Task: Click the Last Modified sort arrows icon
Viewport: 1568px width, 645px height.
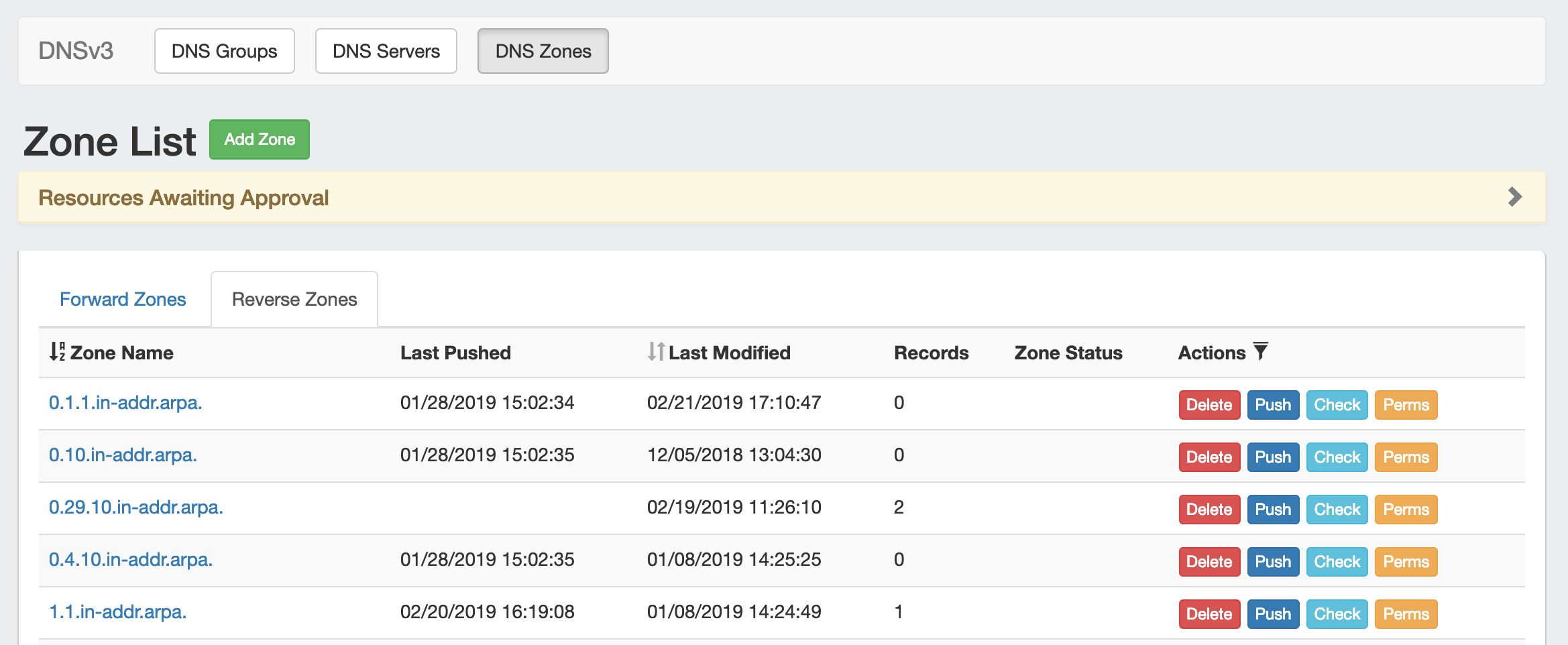Action: pyautogui.click(x=656, y=351)
